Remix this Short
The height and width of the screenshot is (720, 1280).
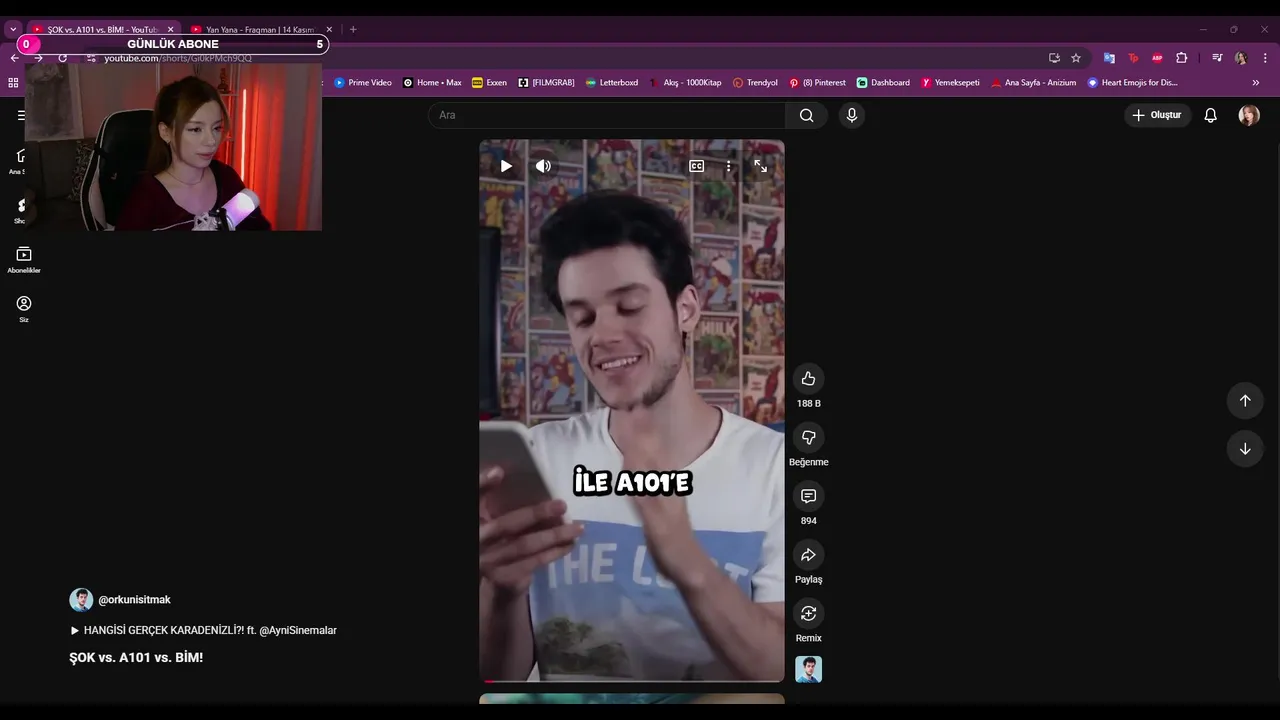tap(808, 613)
